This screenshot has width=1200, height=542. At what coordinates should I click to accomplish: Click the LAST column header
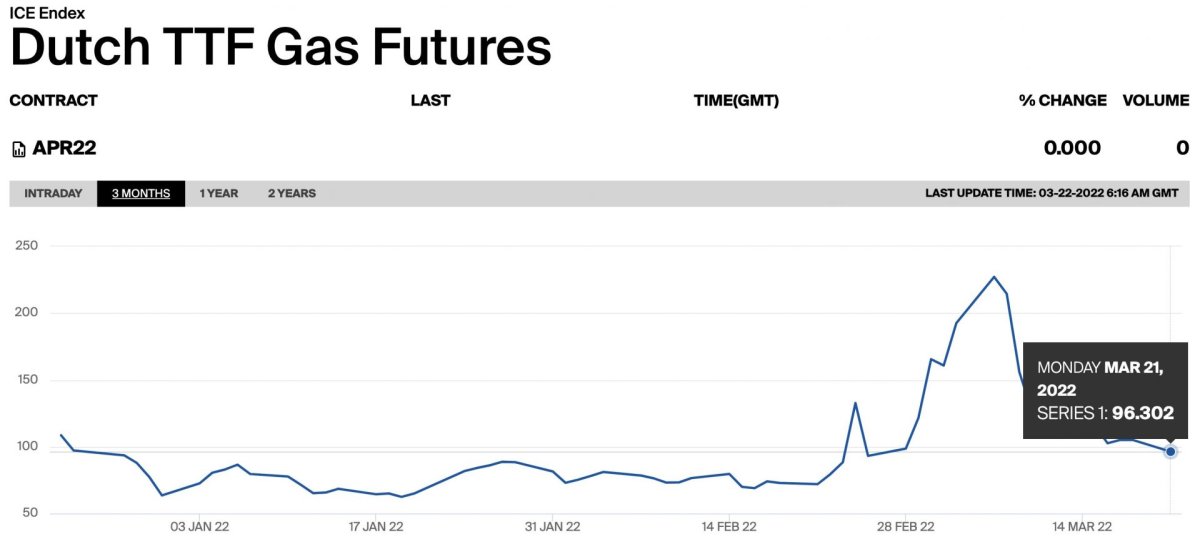pos(430,100)
